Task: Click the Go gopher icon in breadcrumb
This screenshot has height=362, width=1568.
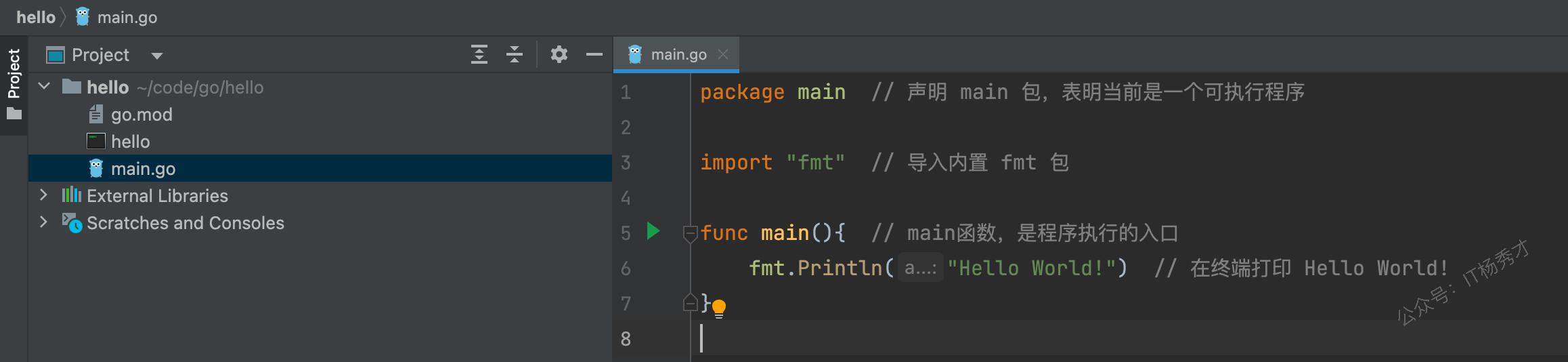Action: pos(83,17)
